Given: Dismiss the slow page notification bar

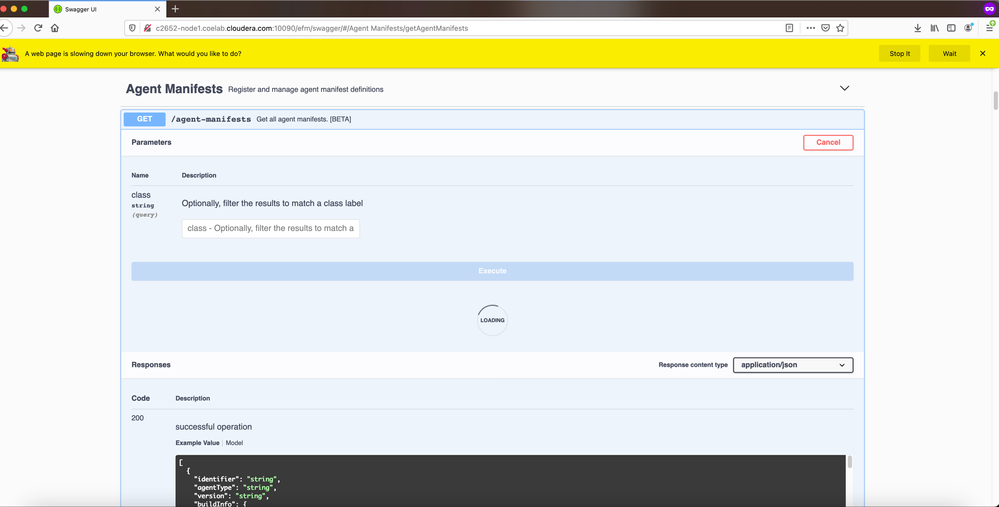Looking at the screenshot, I should click(x=982, y=54).
